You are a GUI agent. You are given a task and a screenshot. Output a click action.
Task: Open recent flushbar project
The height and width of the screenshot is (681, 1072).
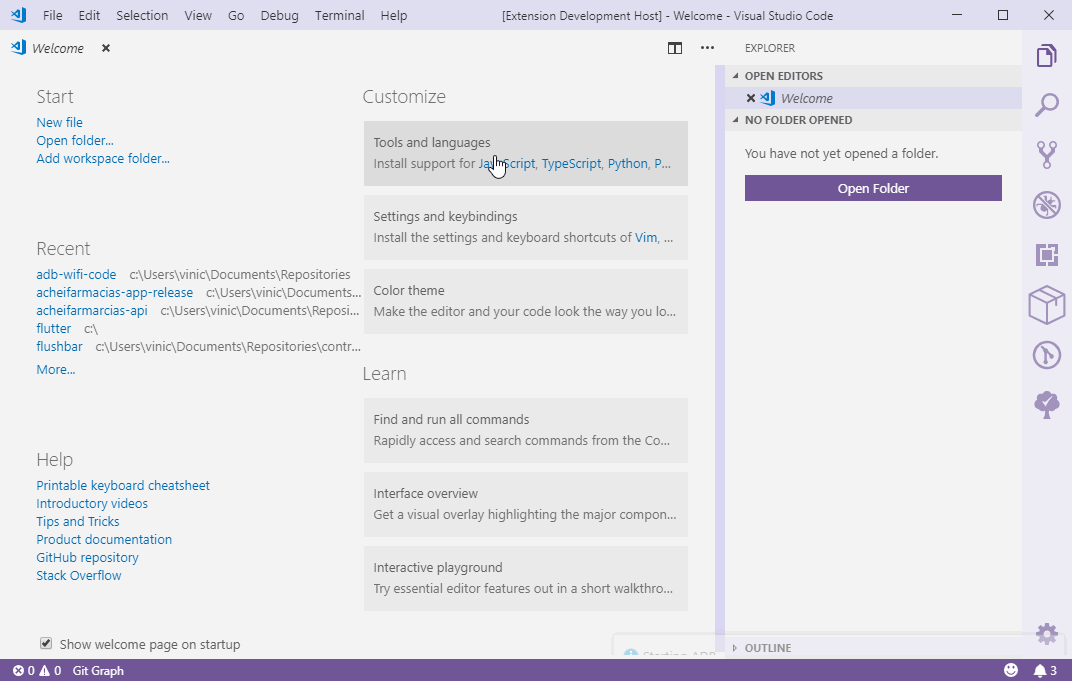pos(59,347)
